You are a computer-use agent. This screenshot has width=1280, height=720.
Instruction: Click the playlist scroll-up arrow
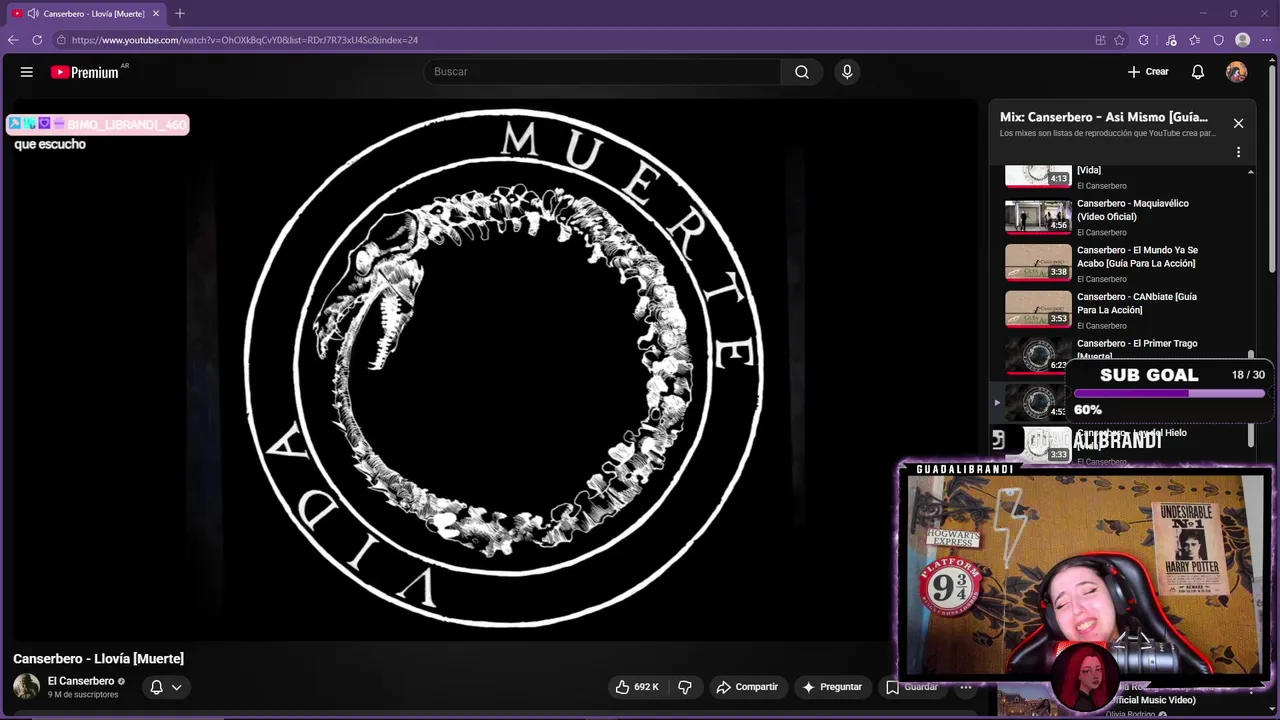pos(1250,172)
